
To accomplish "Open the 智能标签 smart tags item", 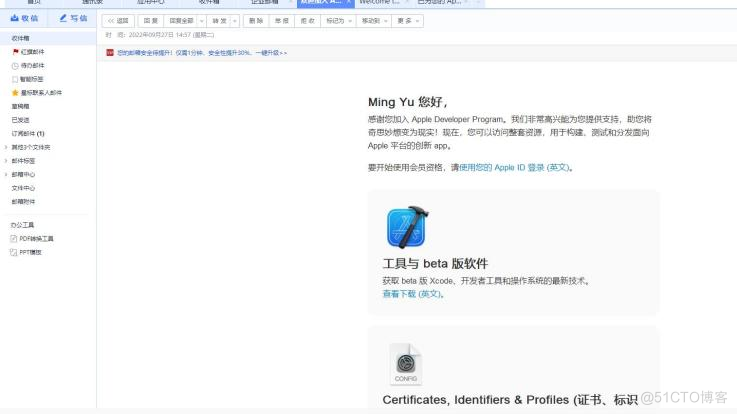I will [x=31, y=79].
